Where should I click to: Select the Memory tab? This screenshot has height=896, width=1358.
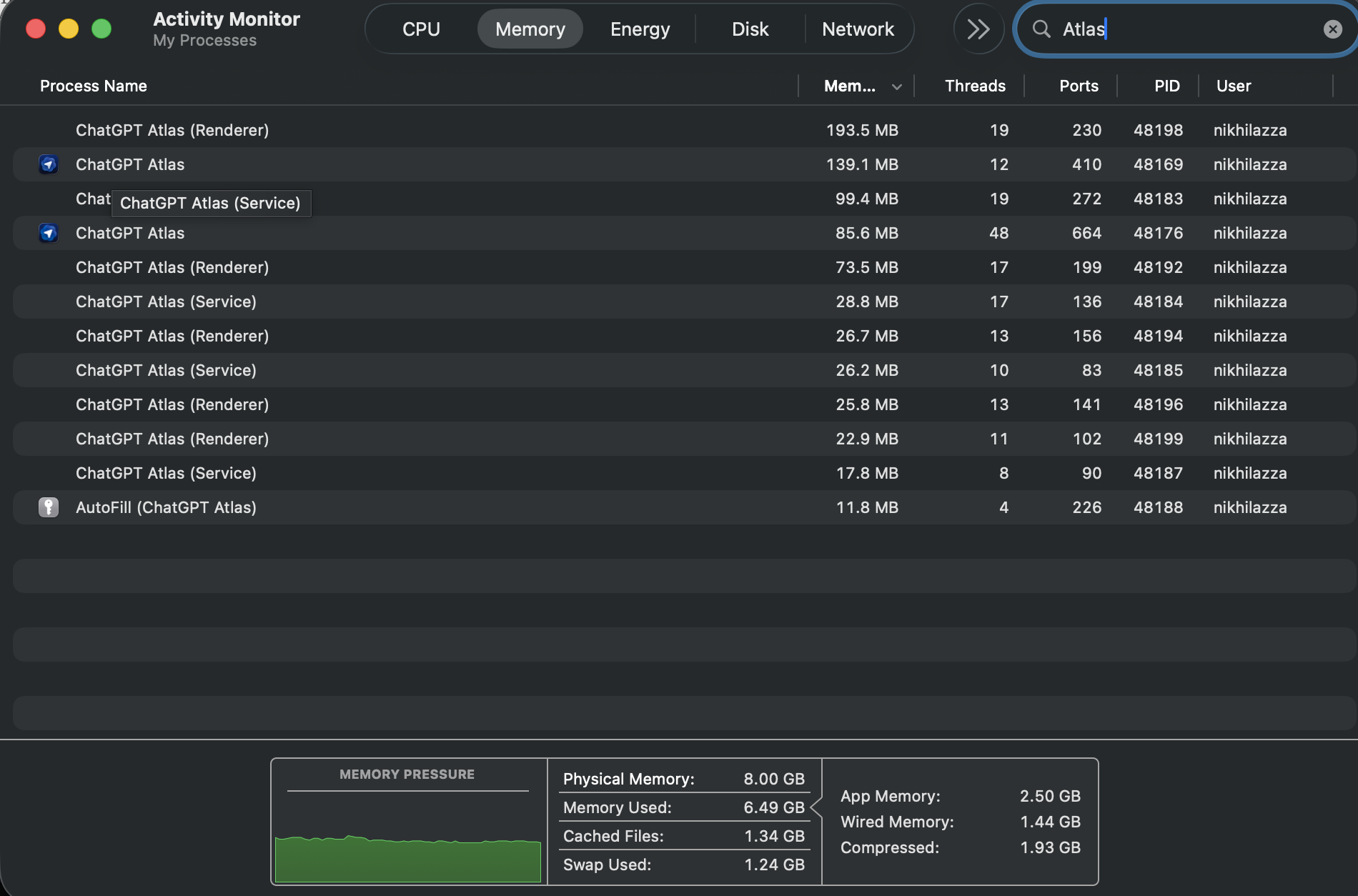pyautogui.click(x=530, y=29)
